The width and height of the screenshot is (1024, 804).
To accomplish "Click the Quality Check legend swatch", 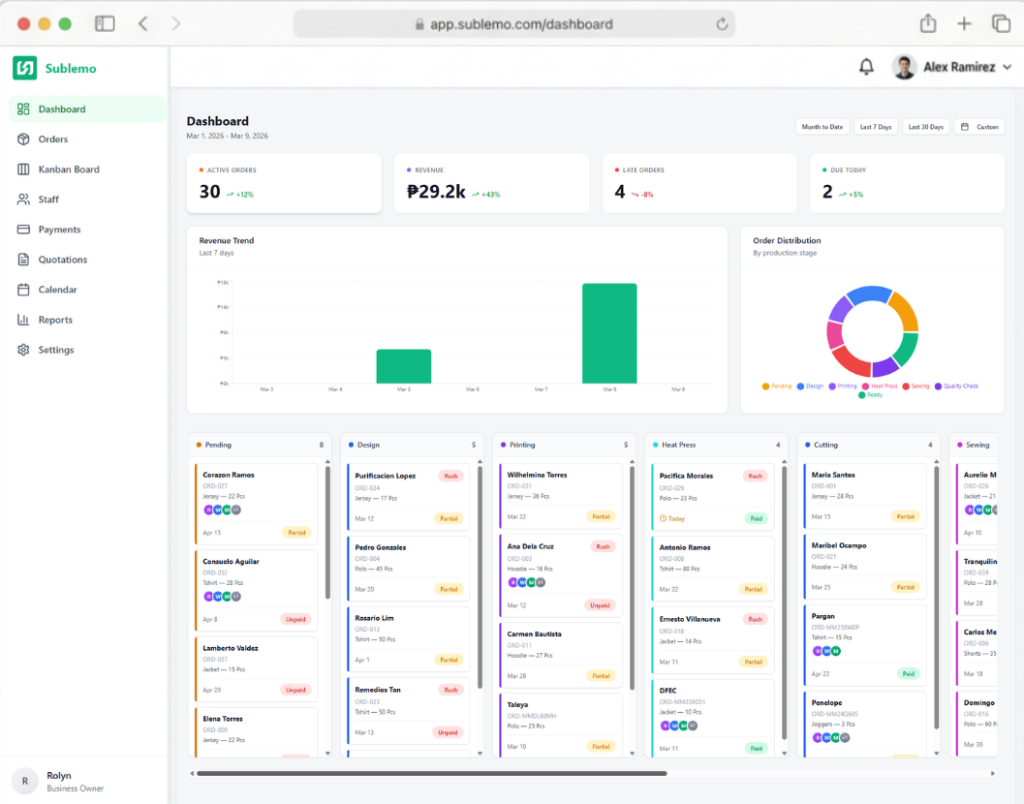I will [x=938, y=386].
